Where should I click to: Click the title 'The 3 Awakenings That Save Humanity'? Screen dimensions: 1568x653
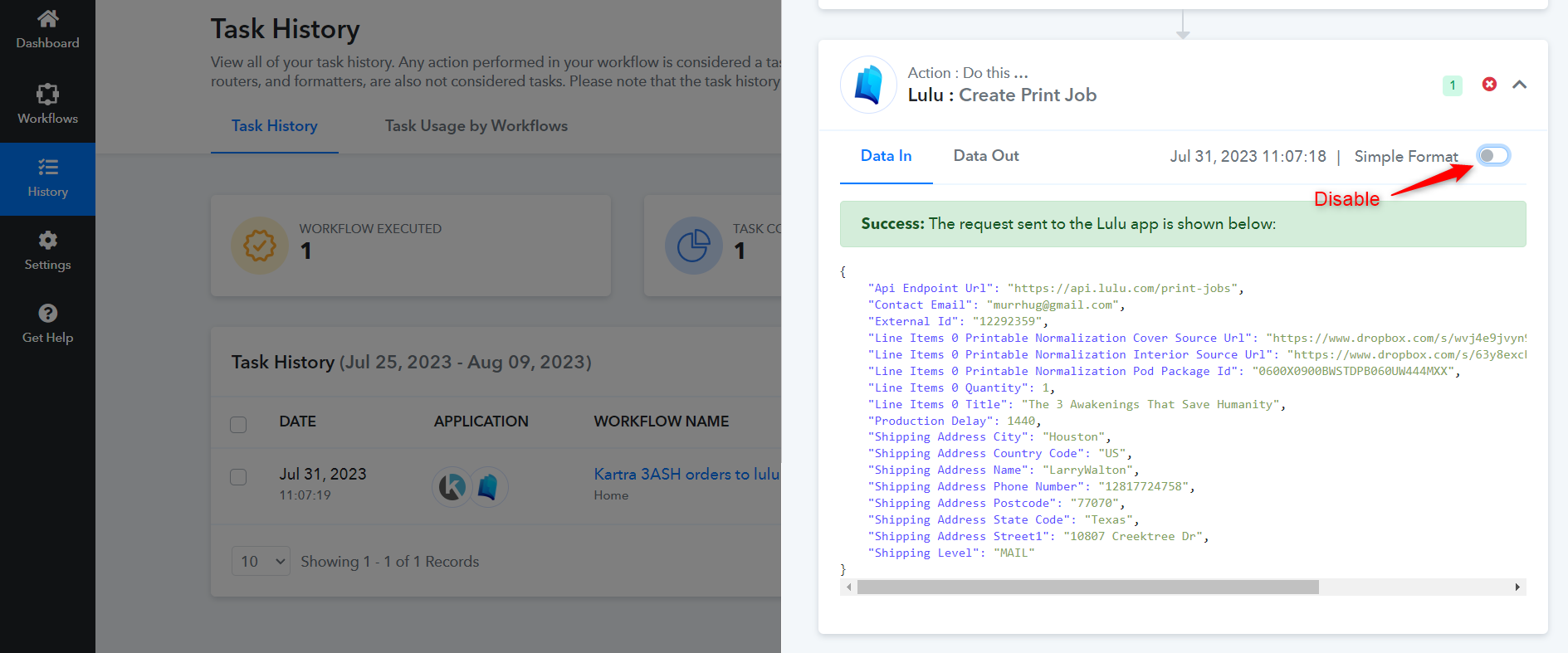[x=1150, y=405]
